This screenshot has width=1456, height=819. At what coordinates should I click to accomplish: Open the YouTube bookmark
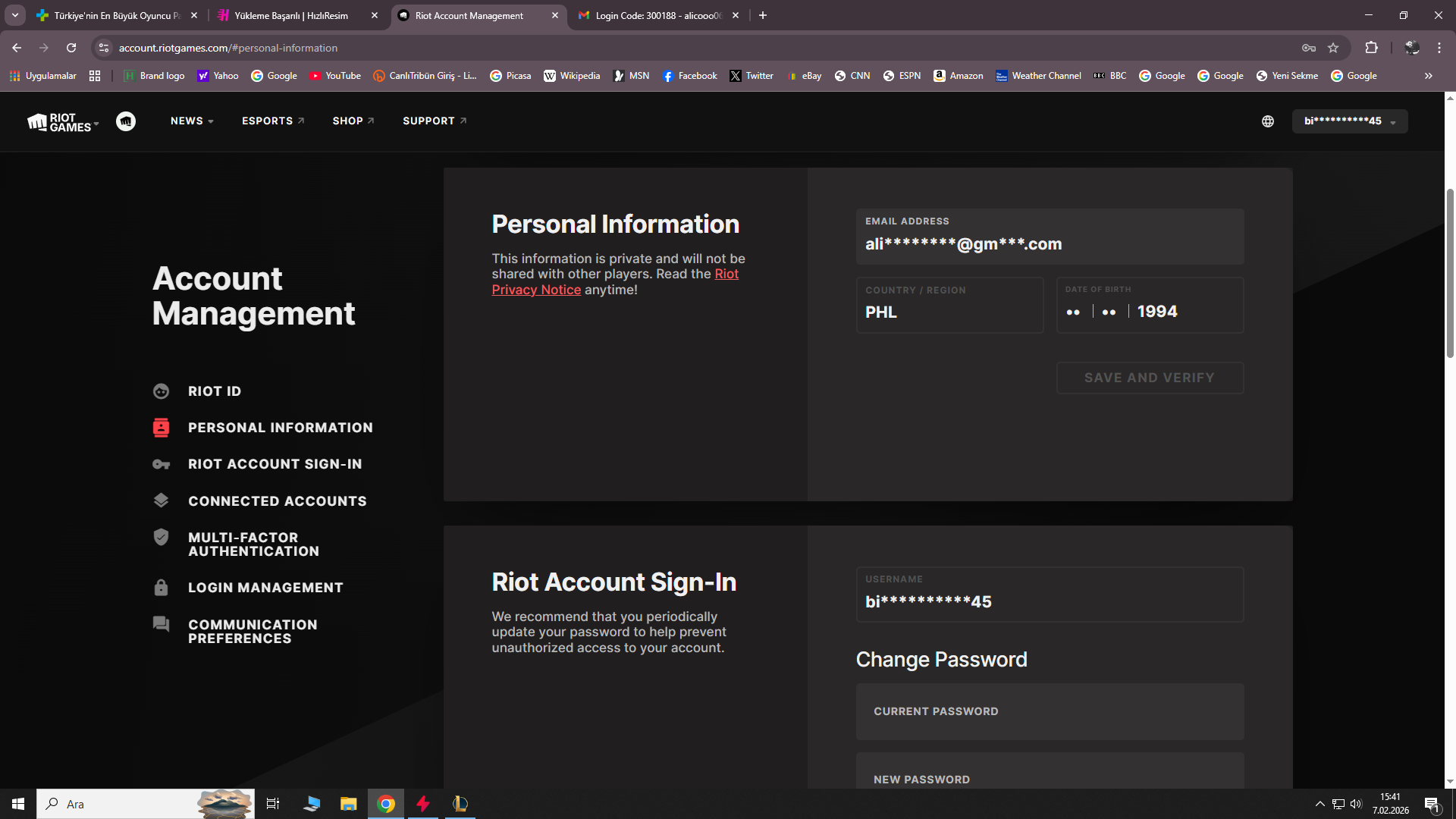(x=335, y=76)
